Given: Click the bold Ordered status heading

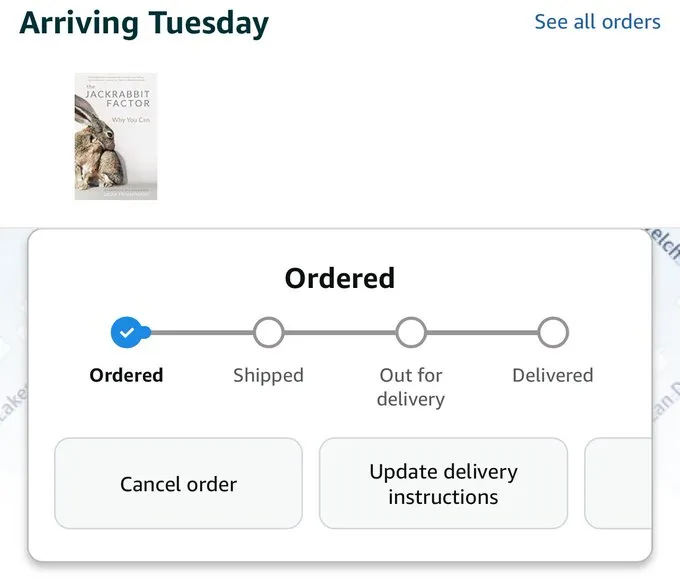Looking at the screenshot, I should pos(340,277).
